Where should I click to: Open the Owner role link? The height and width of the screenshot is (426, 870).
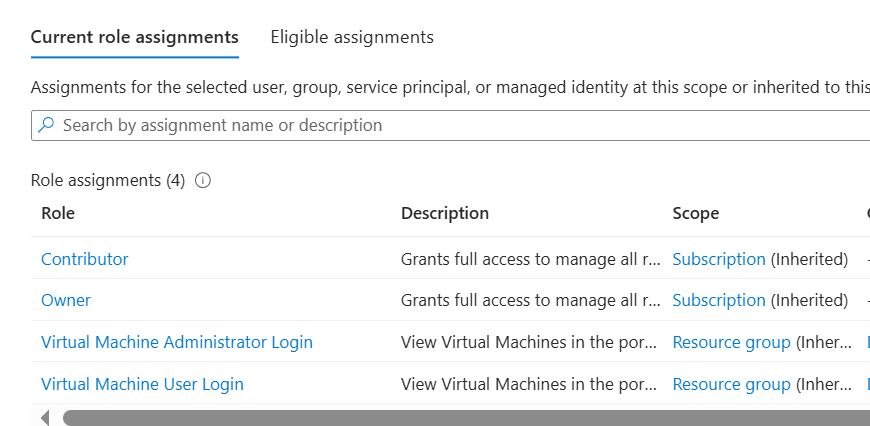(66, 300)
